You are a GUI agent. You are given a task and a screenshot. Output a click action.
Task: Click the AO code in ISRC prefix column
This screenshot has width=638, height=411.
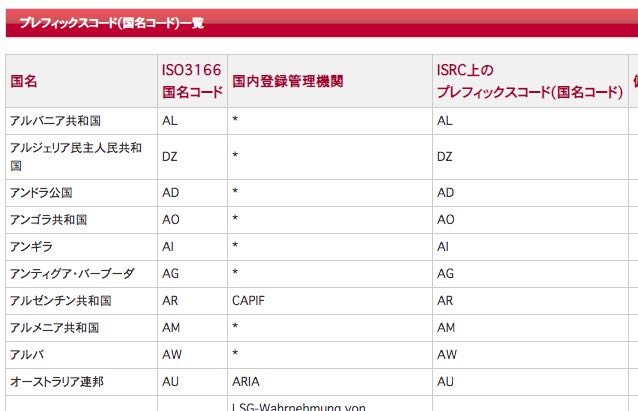446,220
